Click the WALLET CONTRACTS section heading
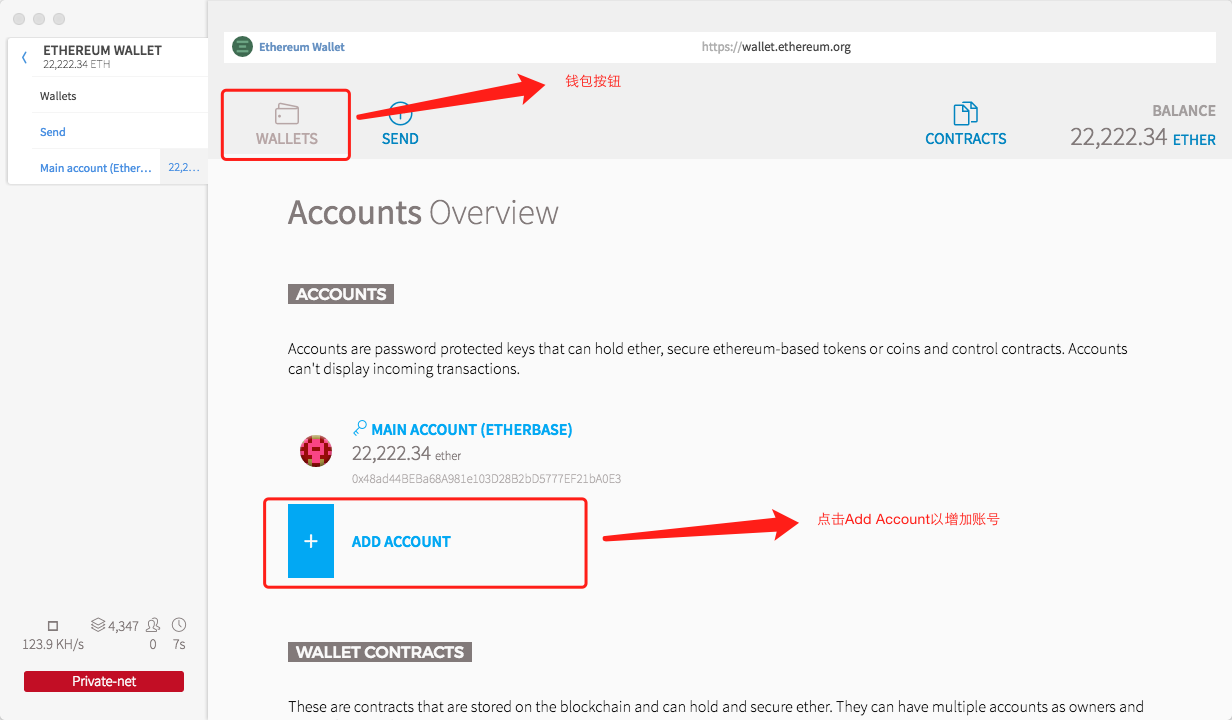This screenshot has height=720, width=1232. (x=380, y=652)
